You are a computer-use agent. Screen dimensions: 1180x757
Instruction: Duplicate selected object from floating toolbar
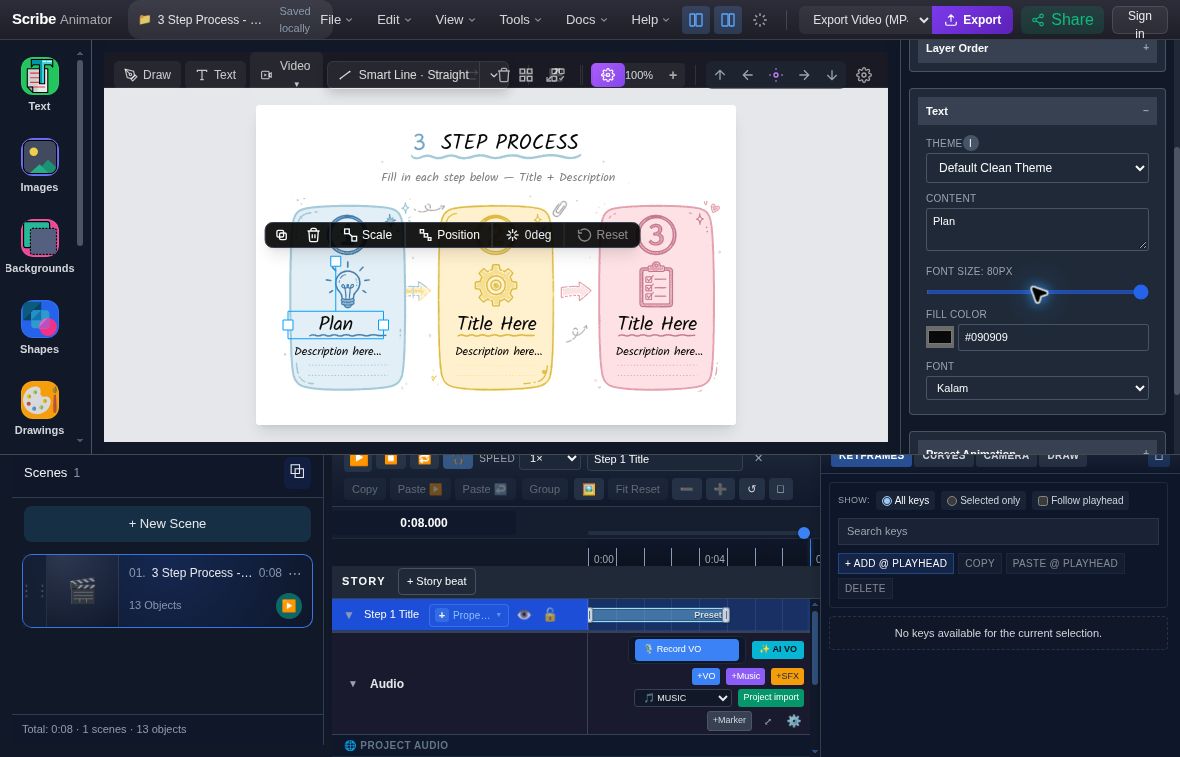(x=281, y=235)
